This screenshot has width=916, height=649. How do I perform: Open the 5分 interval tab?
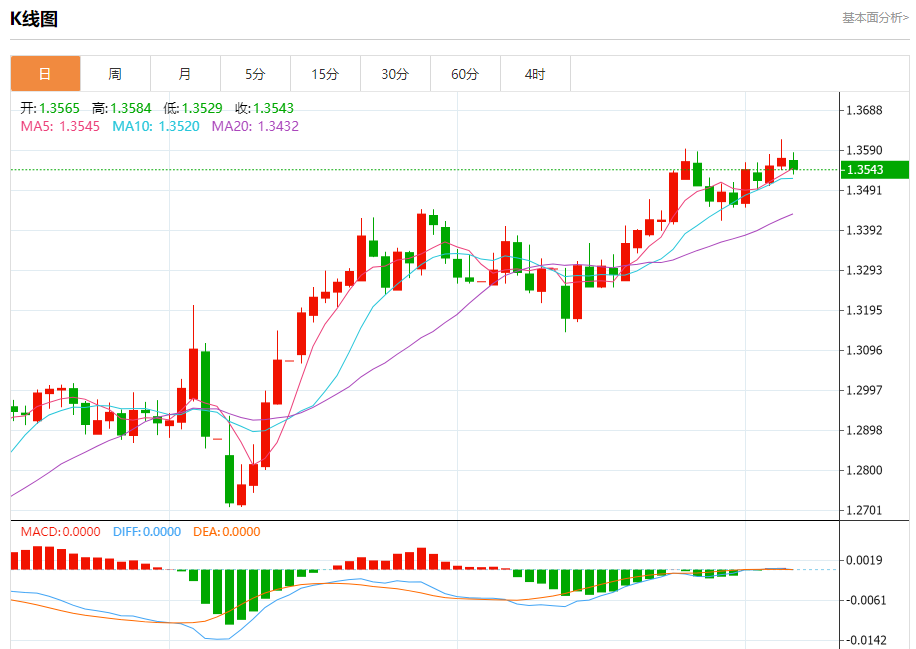coord(255,74)
